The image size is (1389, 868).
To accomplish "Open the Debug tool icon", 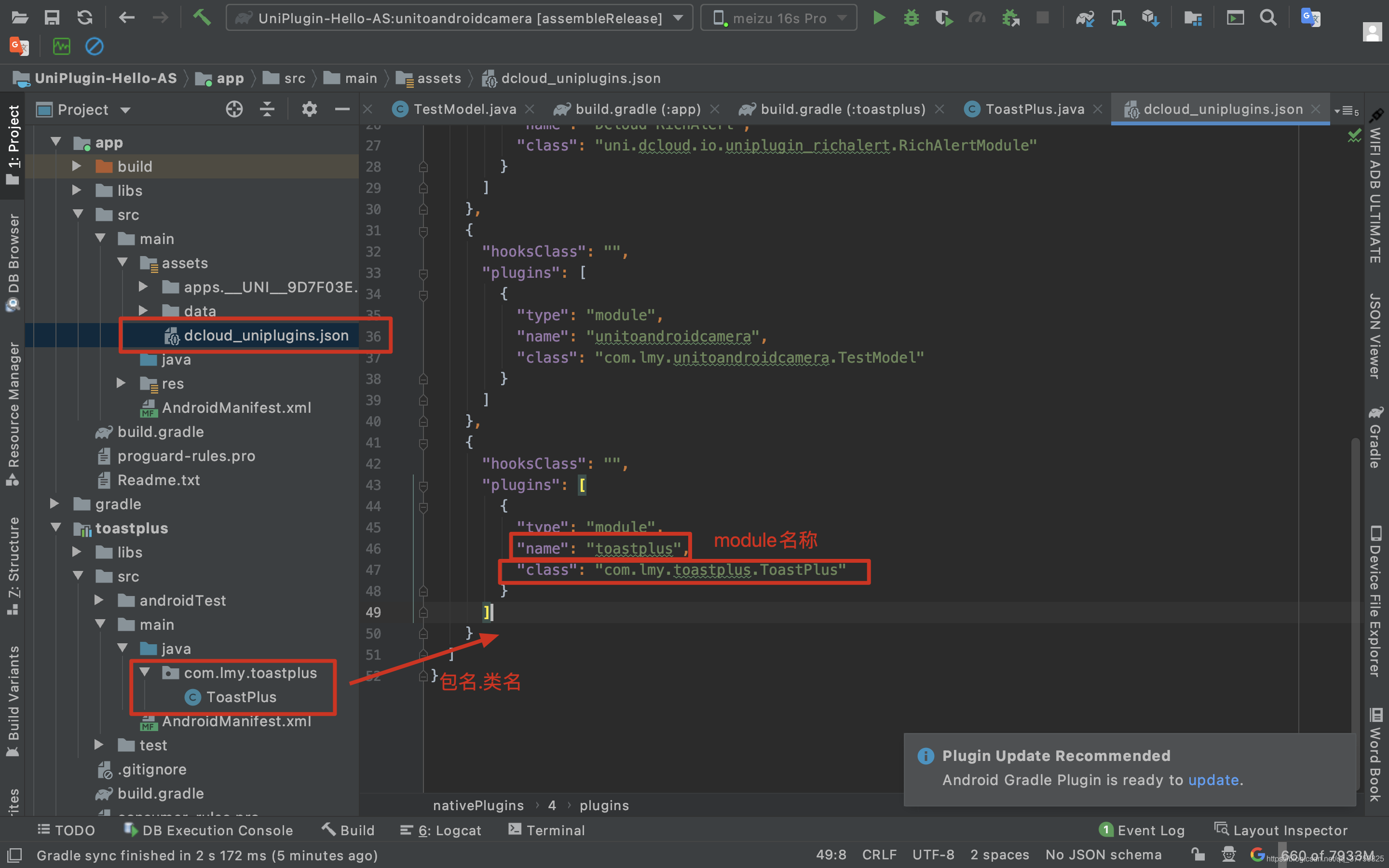I will coord(911,18).
